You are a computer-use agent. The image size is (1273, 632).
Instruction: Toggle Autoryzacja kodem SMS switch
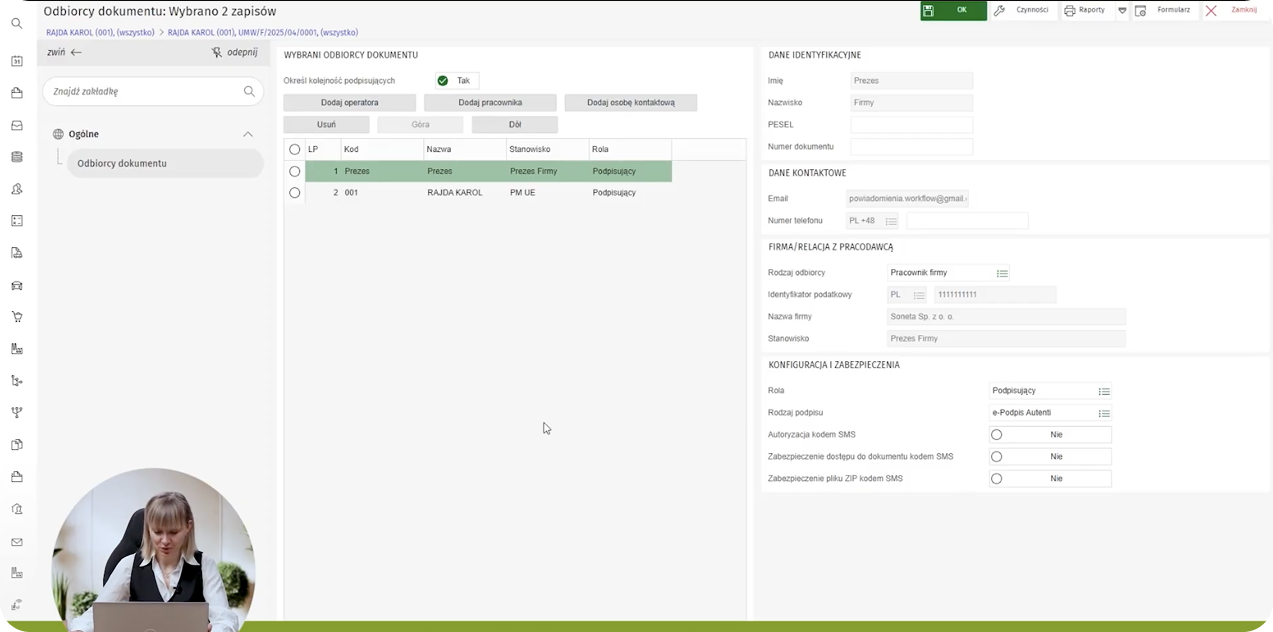1050,435
